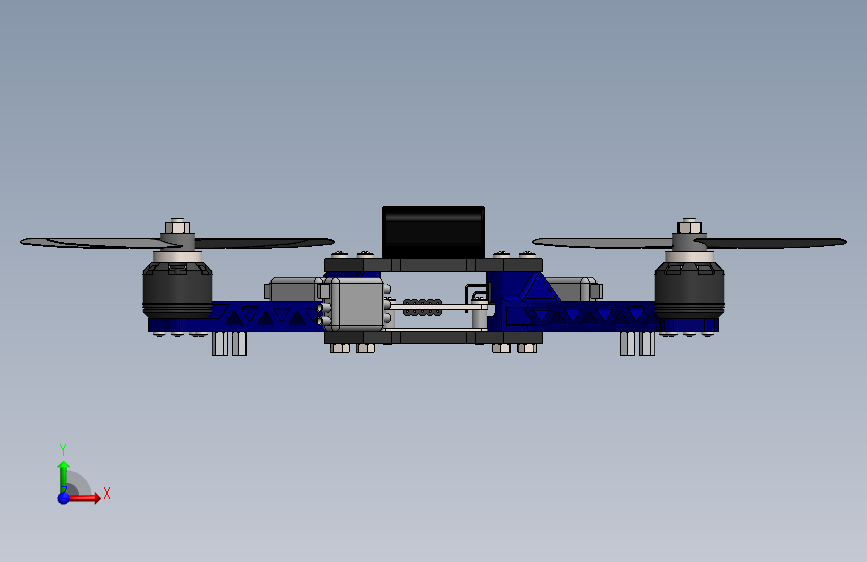The image size is (867, 562).
Task: Select the black pin header in center gap
Action: pos(422,308)
